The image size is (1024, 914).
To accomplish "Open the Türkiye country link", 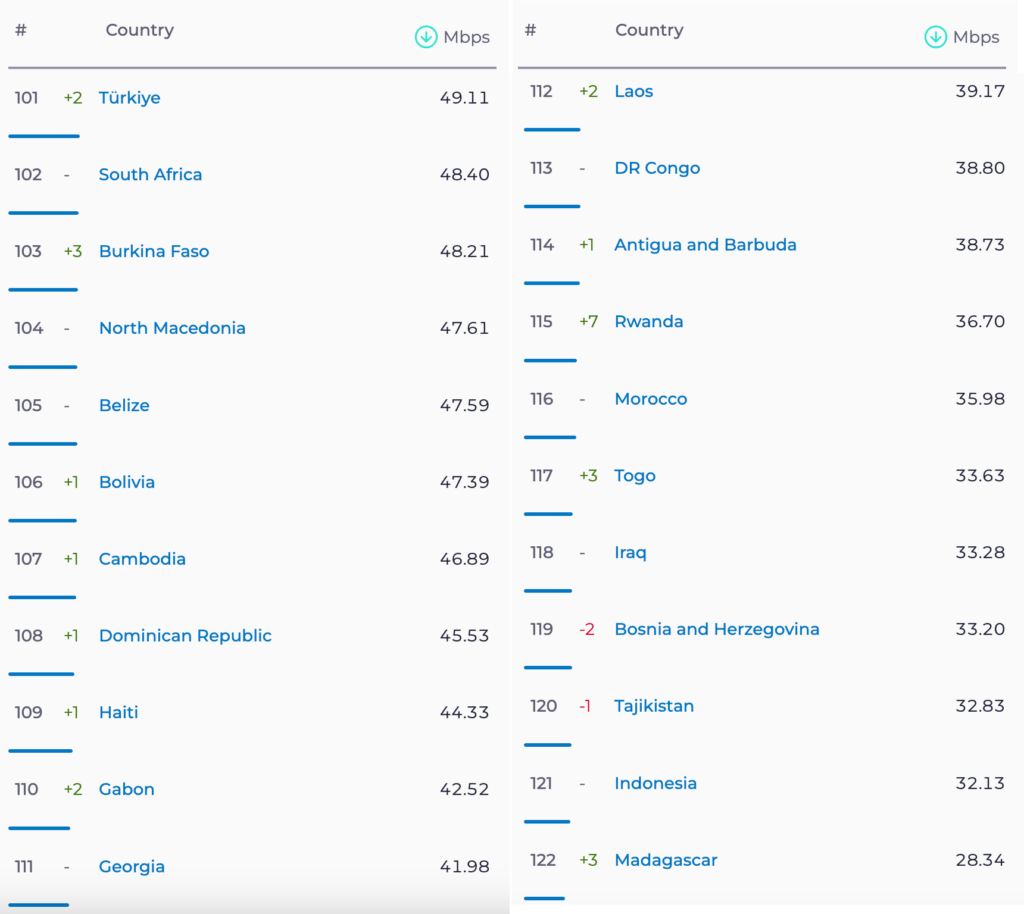I will [x=129, y=98].
